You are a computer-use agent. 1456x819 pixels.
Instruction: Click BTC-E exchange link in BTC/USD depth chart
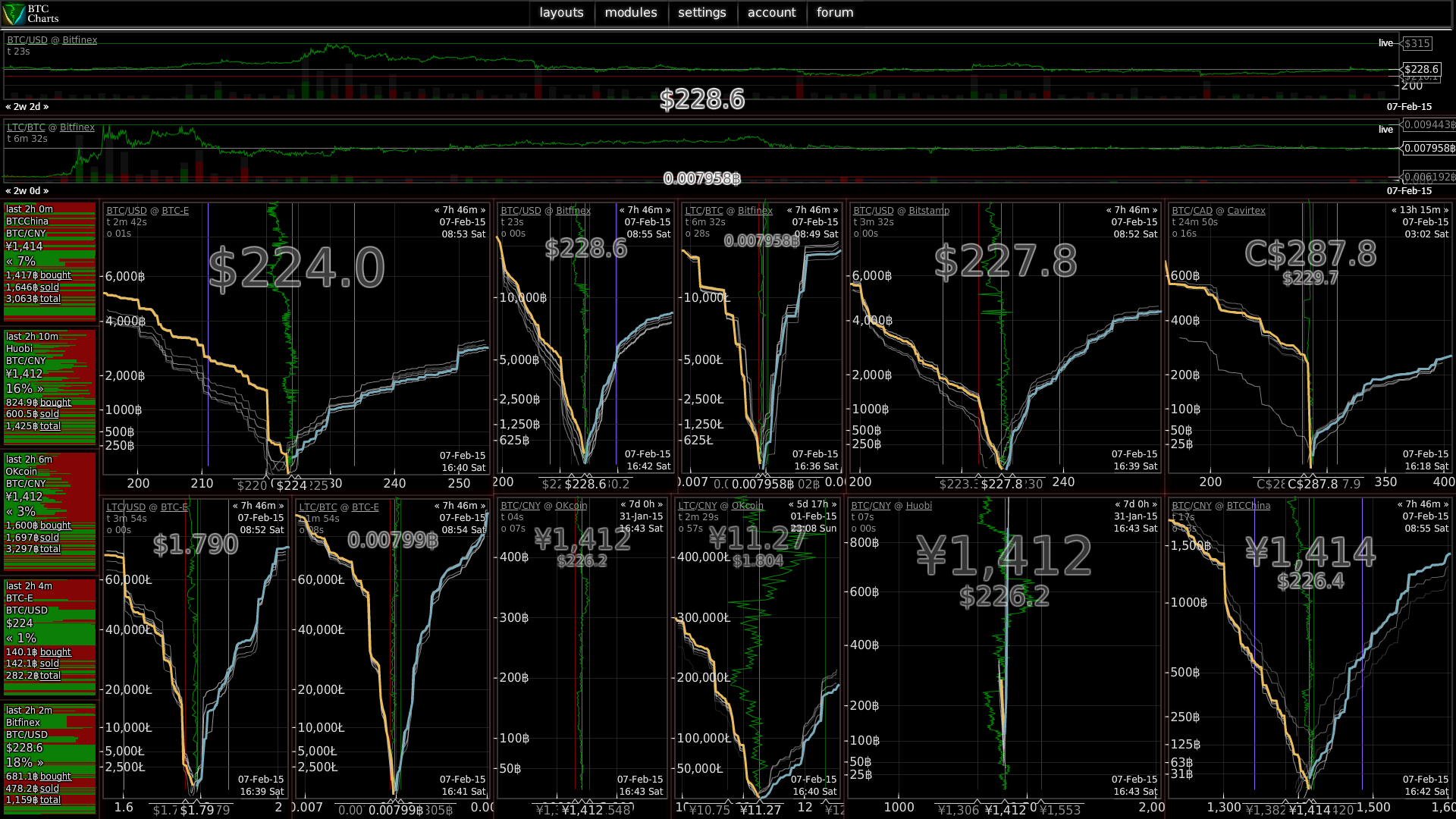(x=175, y=211)
